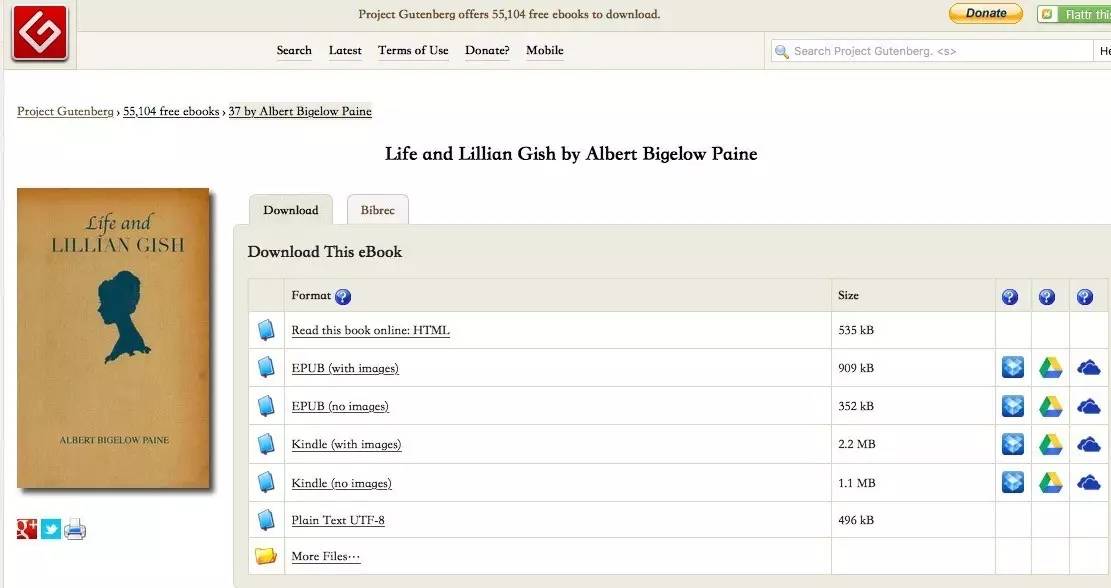Open Plain Text UTF-8 link

[x=338, y=520]
